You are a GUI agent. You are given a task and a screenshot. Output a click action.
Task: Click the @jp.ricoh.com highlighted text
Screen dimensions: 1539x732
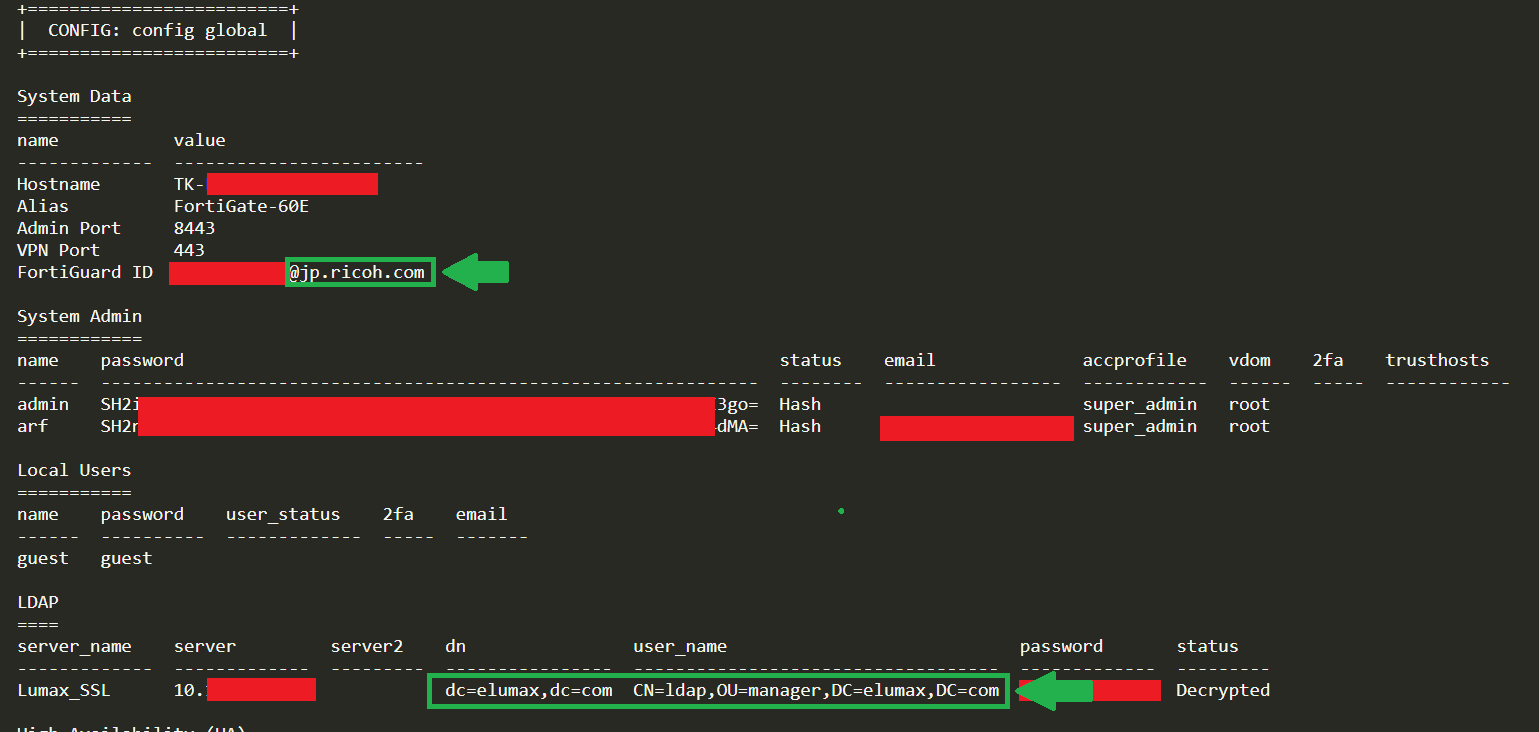[x=357, y=272]
